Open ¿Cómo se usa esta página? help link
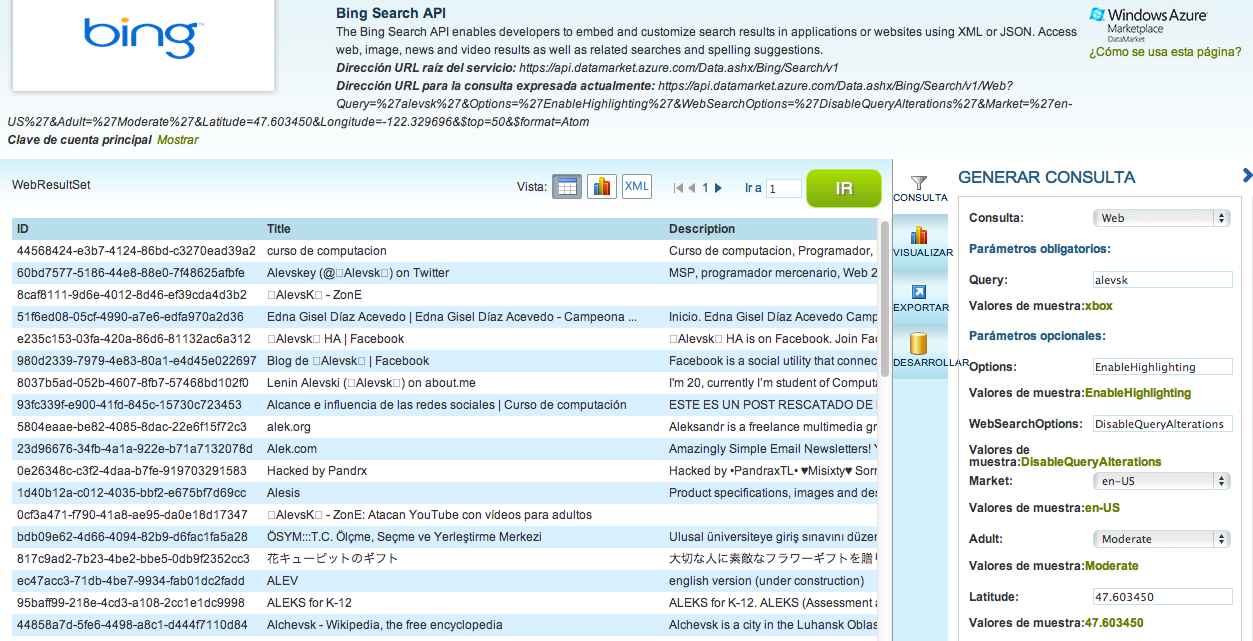Image resolution: width=1253 pixels, height=641 pixels. (1165, 52)
